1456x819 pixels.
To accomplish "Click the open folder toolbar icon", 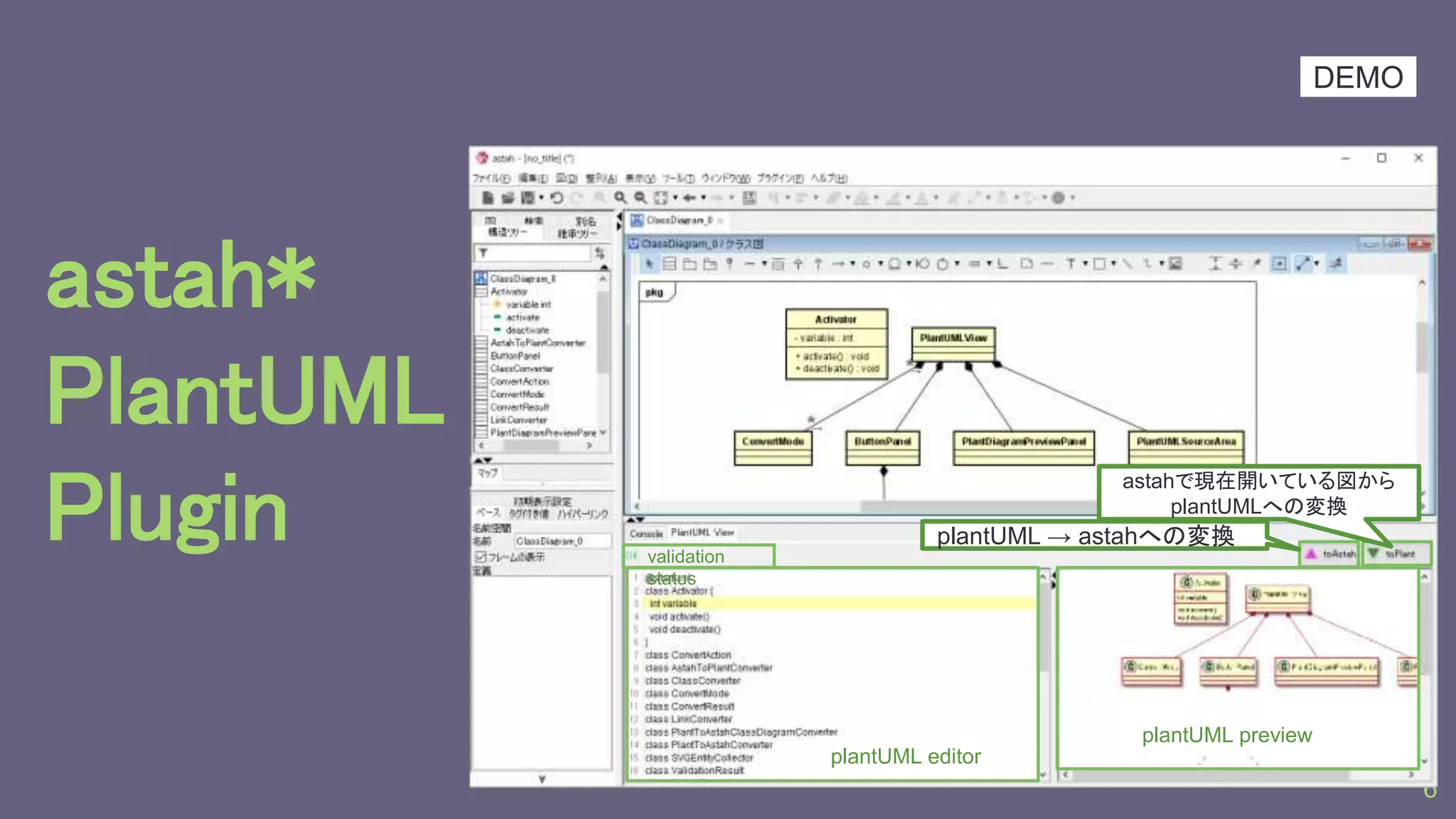I will (x=508, y=198).
